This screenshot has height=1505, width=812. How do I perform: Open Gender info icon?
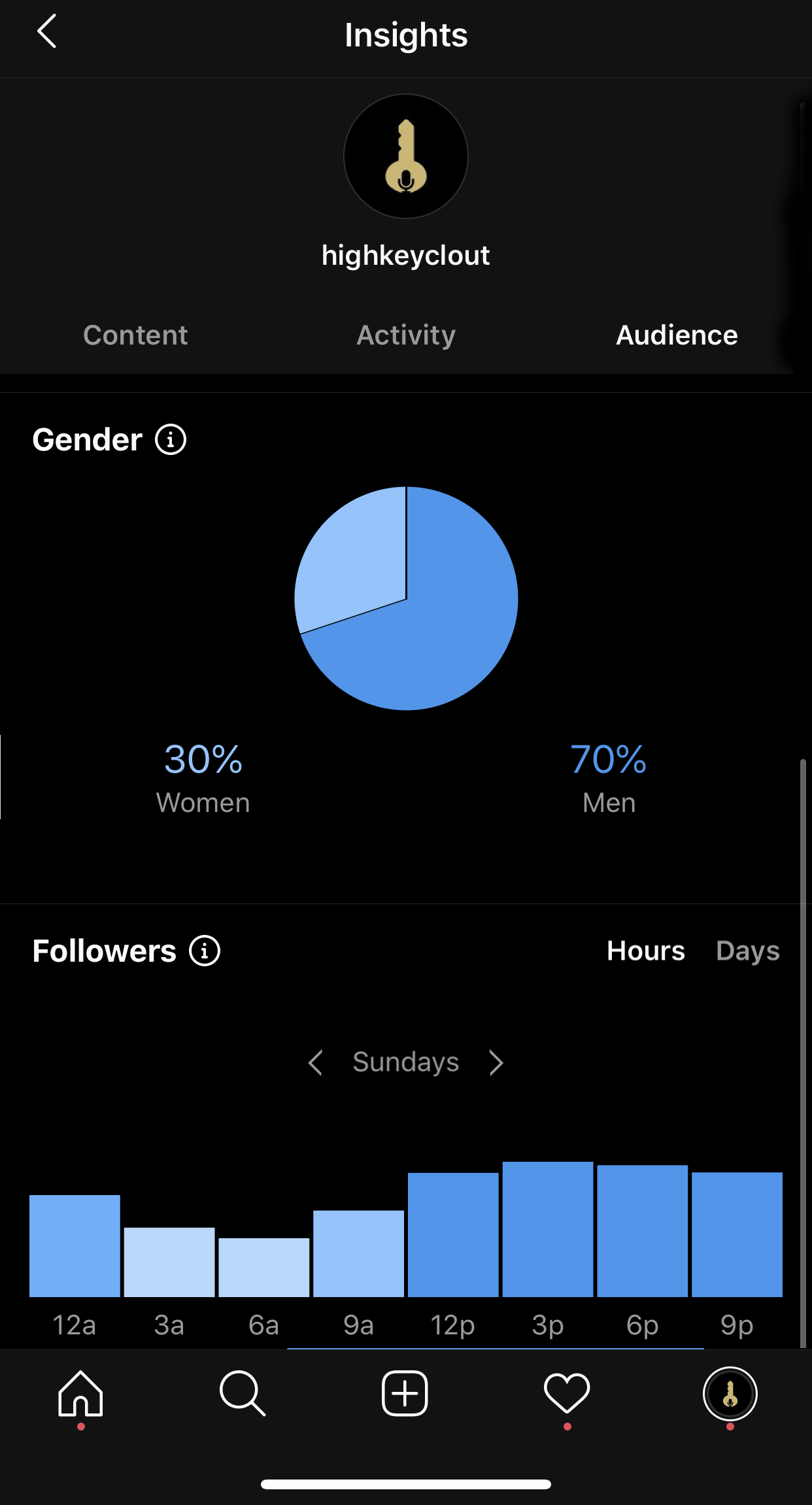click(171, 439)
